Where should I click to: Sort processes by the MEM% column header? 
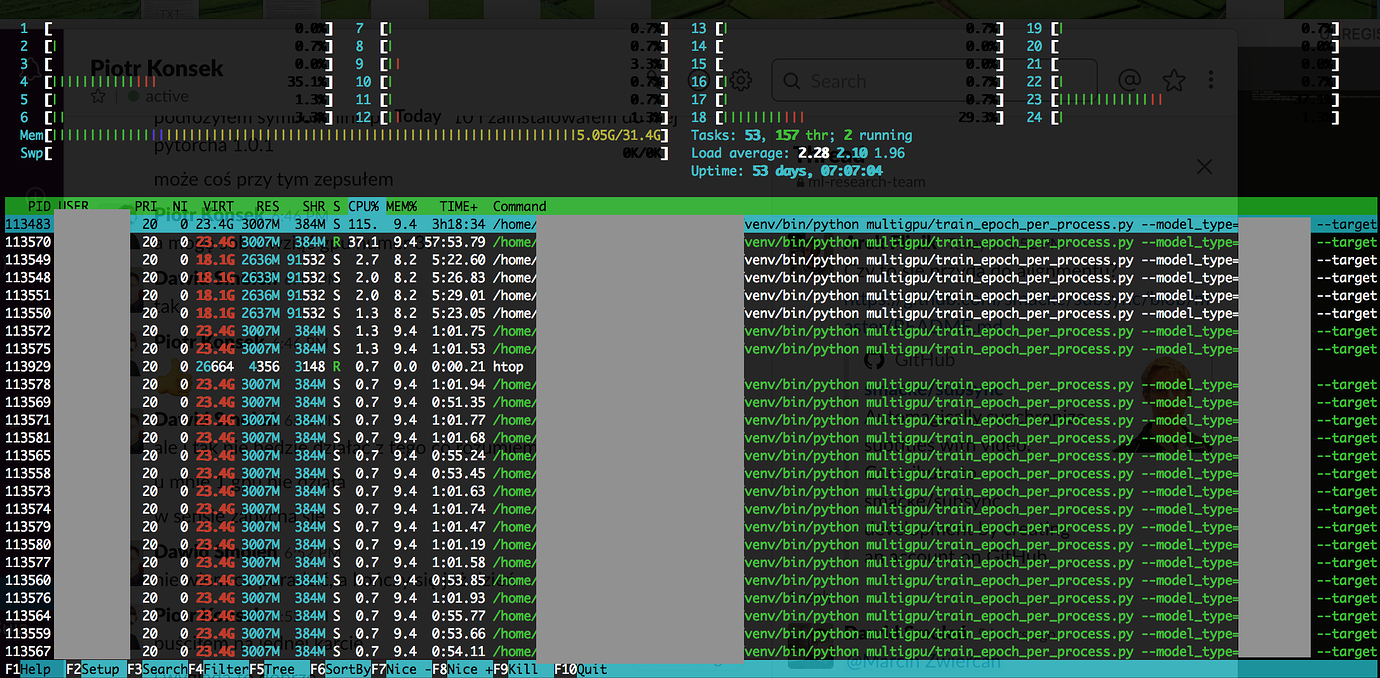[401, 206]
